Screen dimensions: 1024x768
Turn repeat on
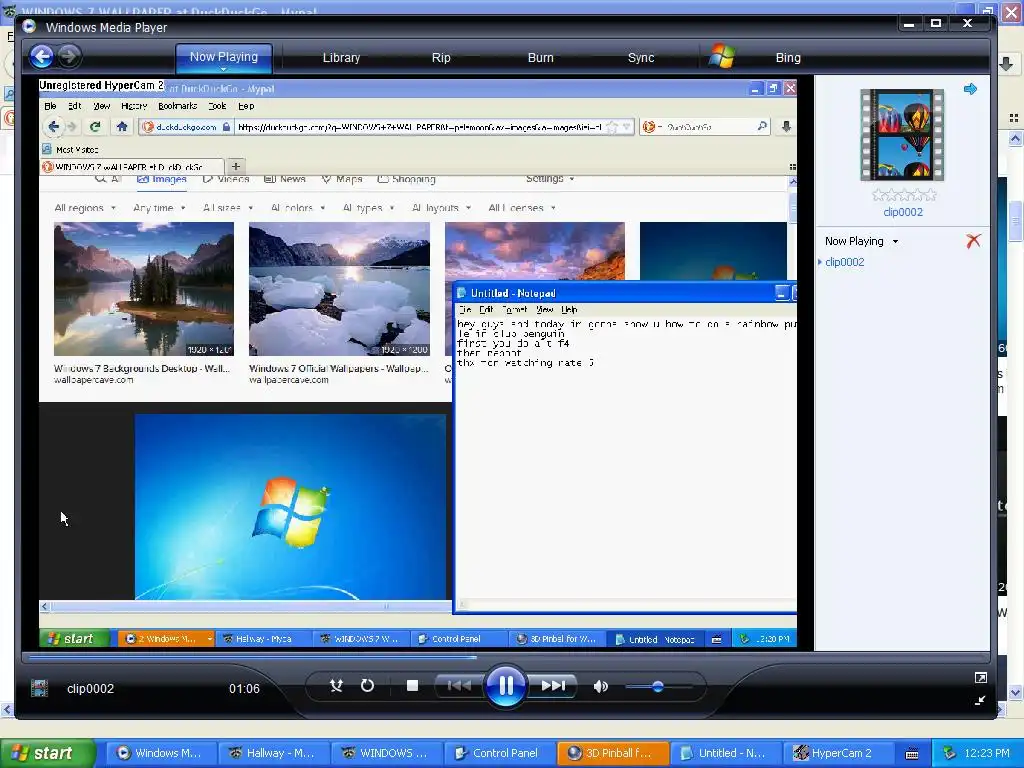pyautogui.click(x=368, y=686)
